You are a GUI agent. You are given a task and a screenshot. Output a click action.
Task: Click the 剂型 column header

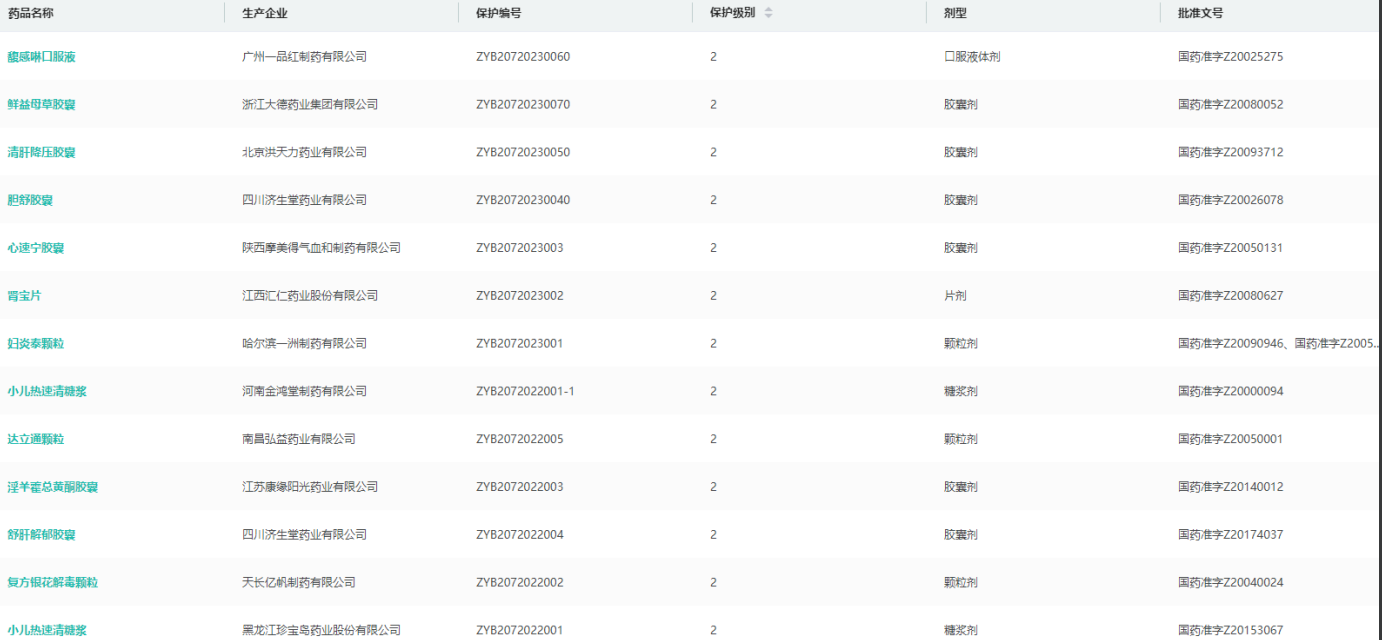(955, 13)
